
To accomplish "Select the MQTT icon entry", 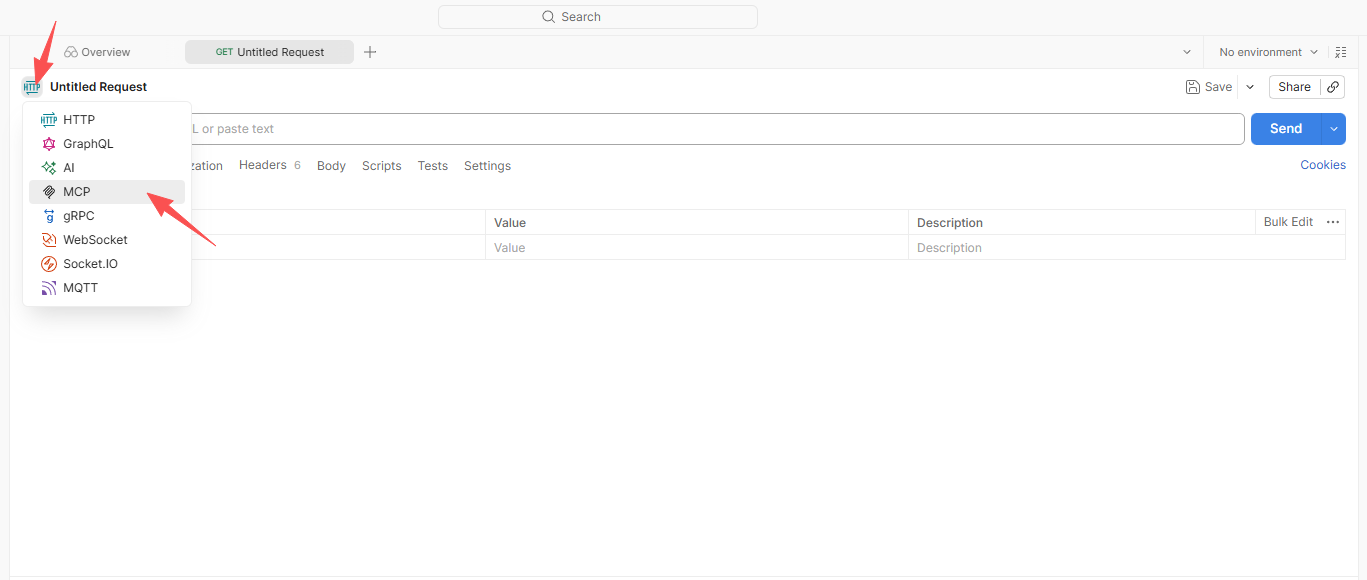I will (x=49, y=288).
